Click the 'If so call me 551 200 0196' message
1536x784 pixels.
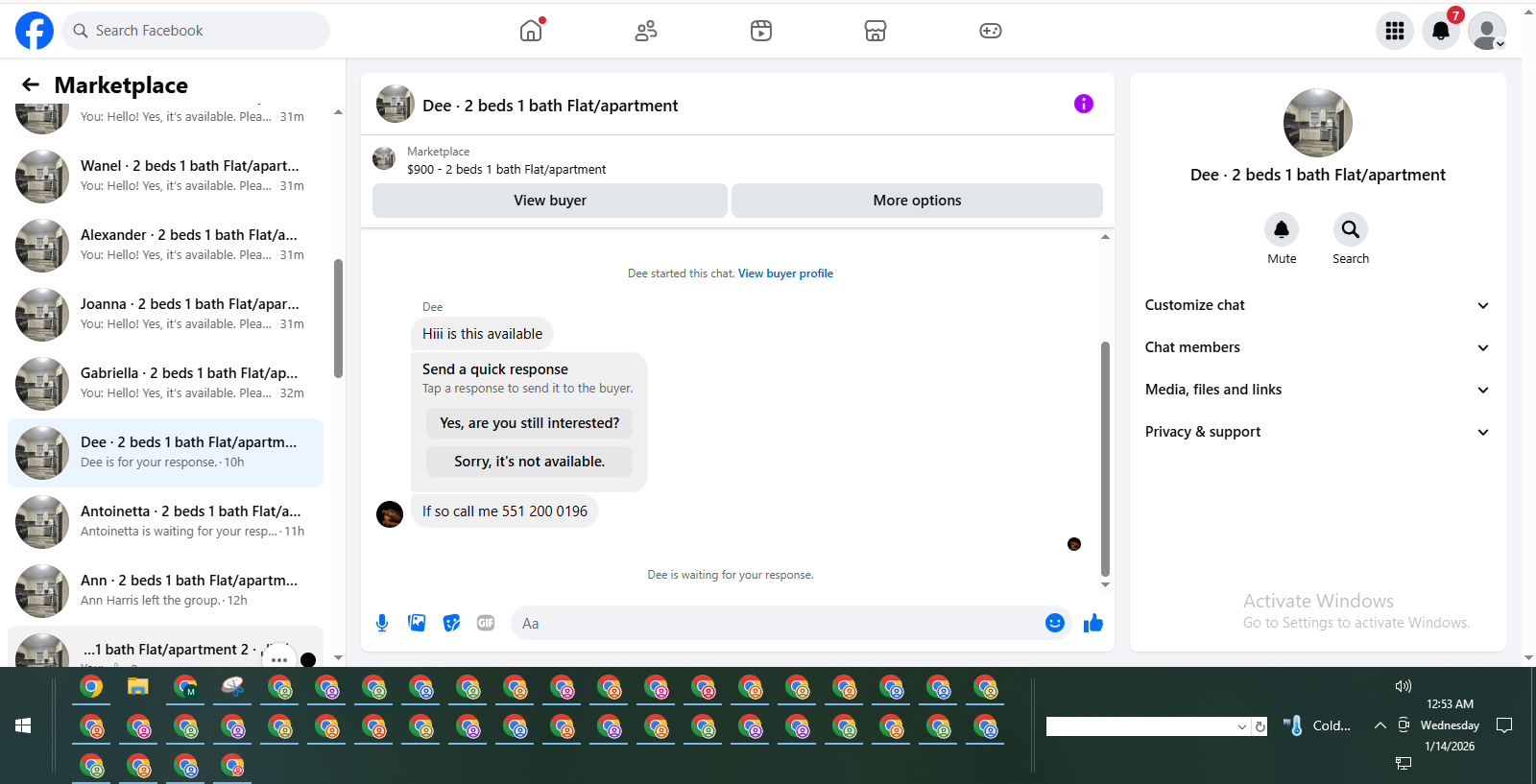505,511
